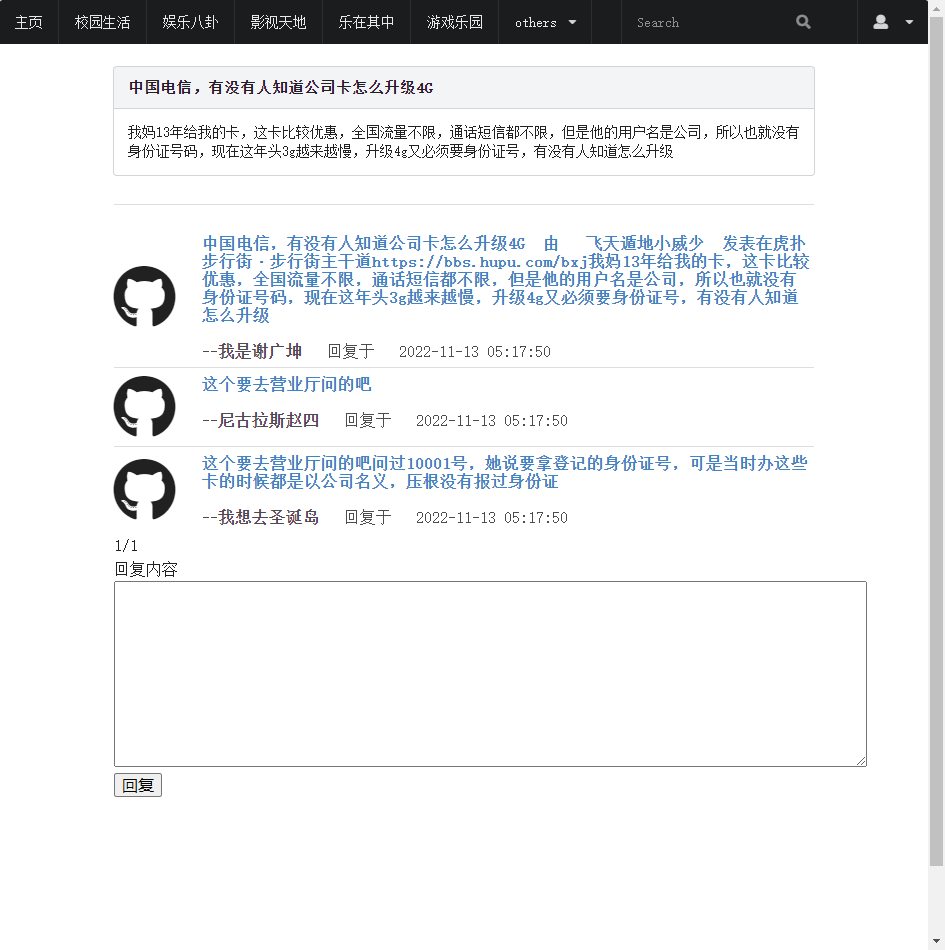This screenshot has height=950, width=945.
Task: Switch to the 校园生活 section
Action: [x=102, y=22]
